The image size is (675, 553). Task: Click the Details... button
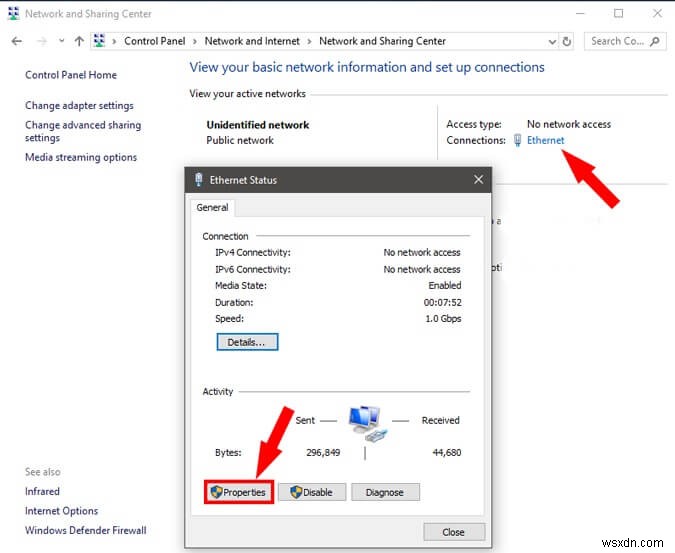247,342
